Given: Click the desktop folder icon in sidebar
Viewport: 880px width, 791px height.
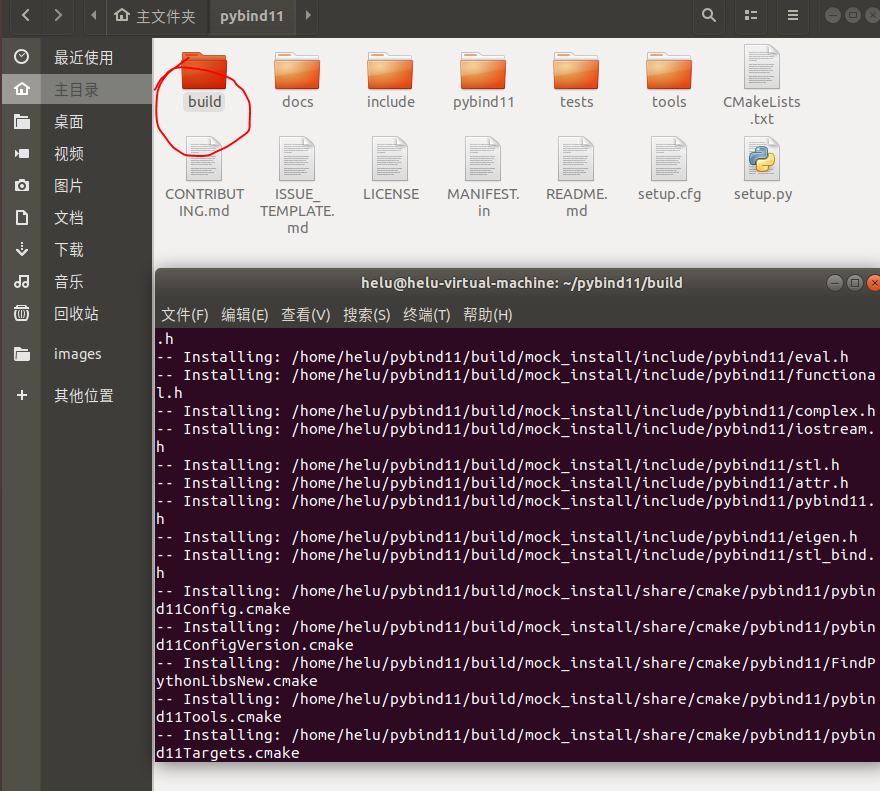Looking at the screenshot, I should pyautogui.click(x=21, y=121).
